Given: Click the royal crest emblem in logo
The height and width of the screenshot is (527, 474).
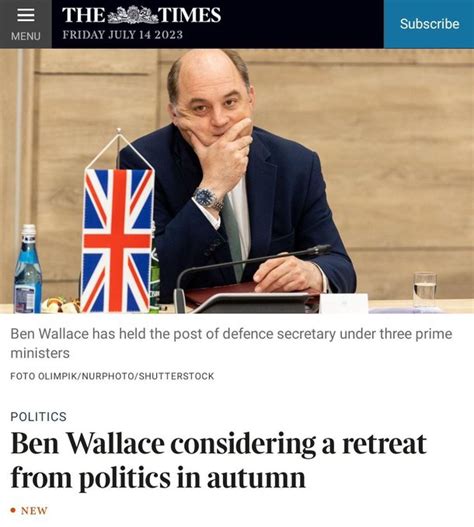Looking at the screenshot, I should click(x=132, y=15).
